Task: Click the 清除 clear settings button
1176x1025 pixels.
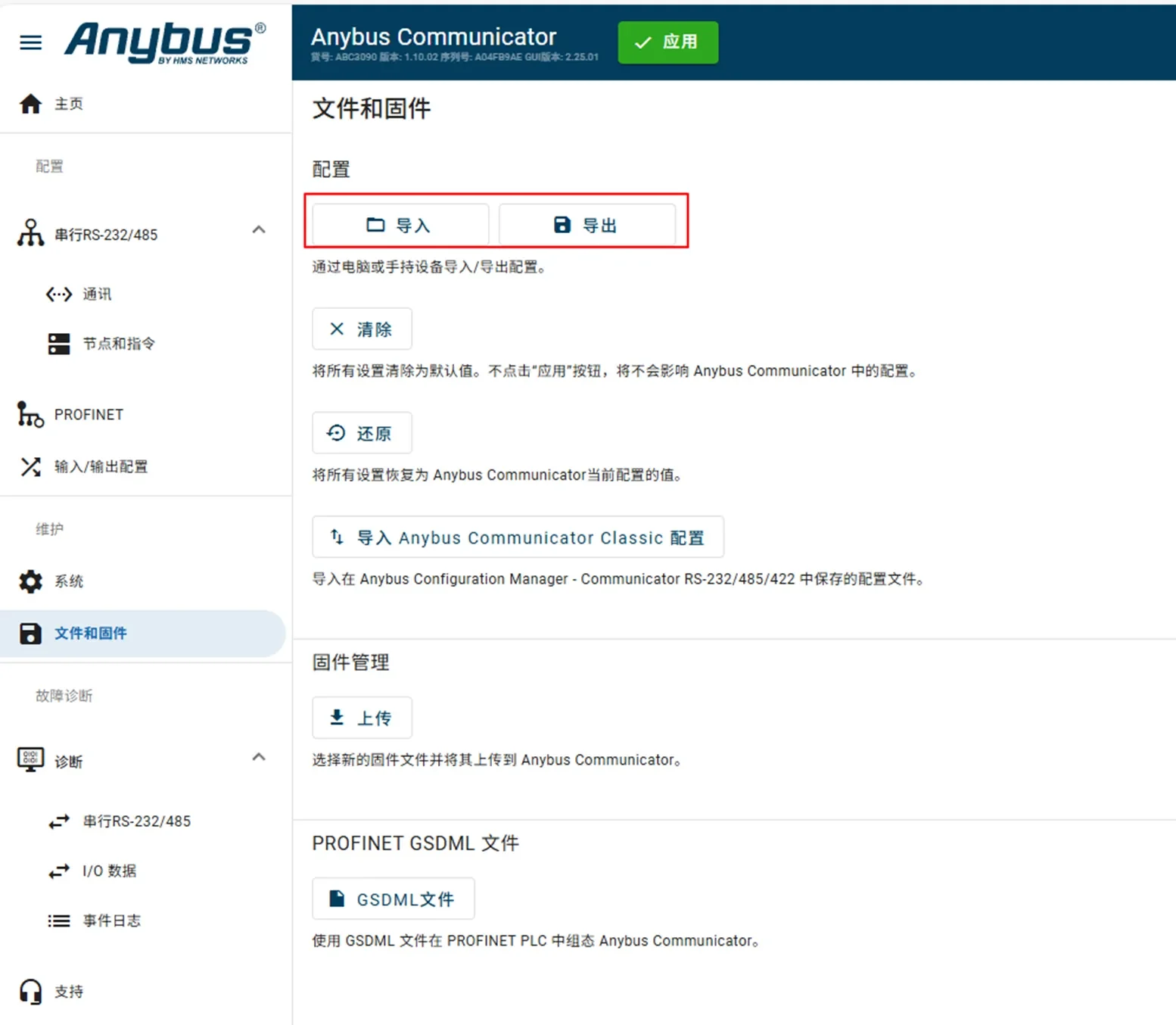Action: (x=362, y=329)
